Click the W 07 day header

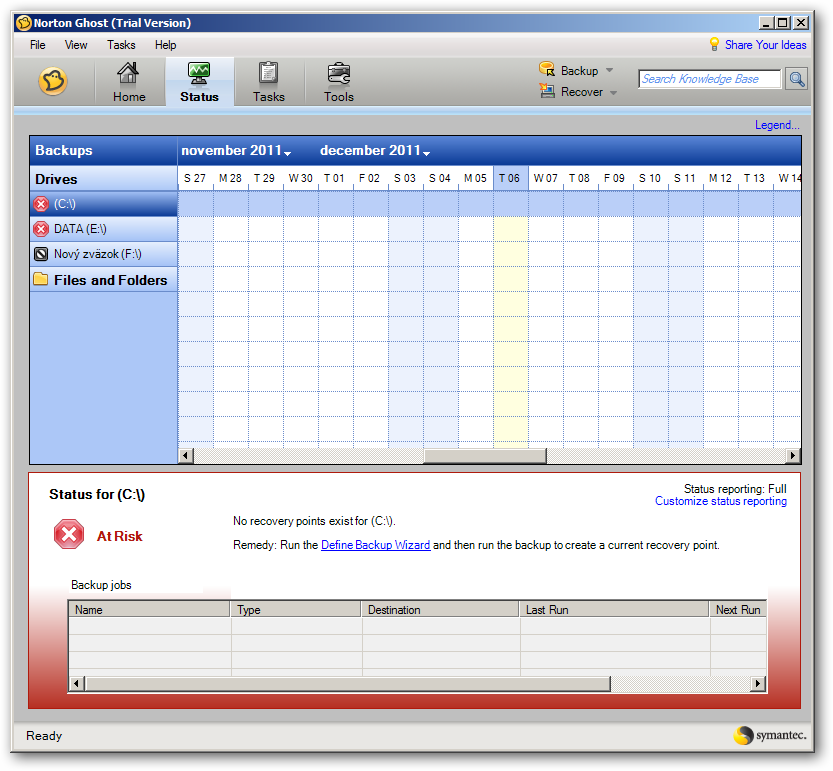click(x=546, y=179)
